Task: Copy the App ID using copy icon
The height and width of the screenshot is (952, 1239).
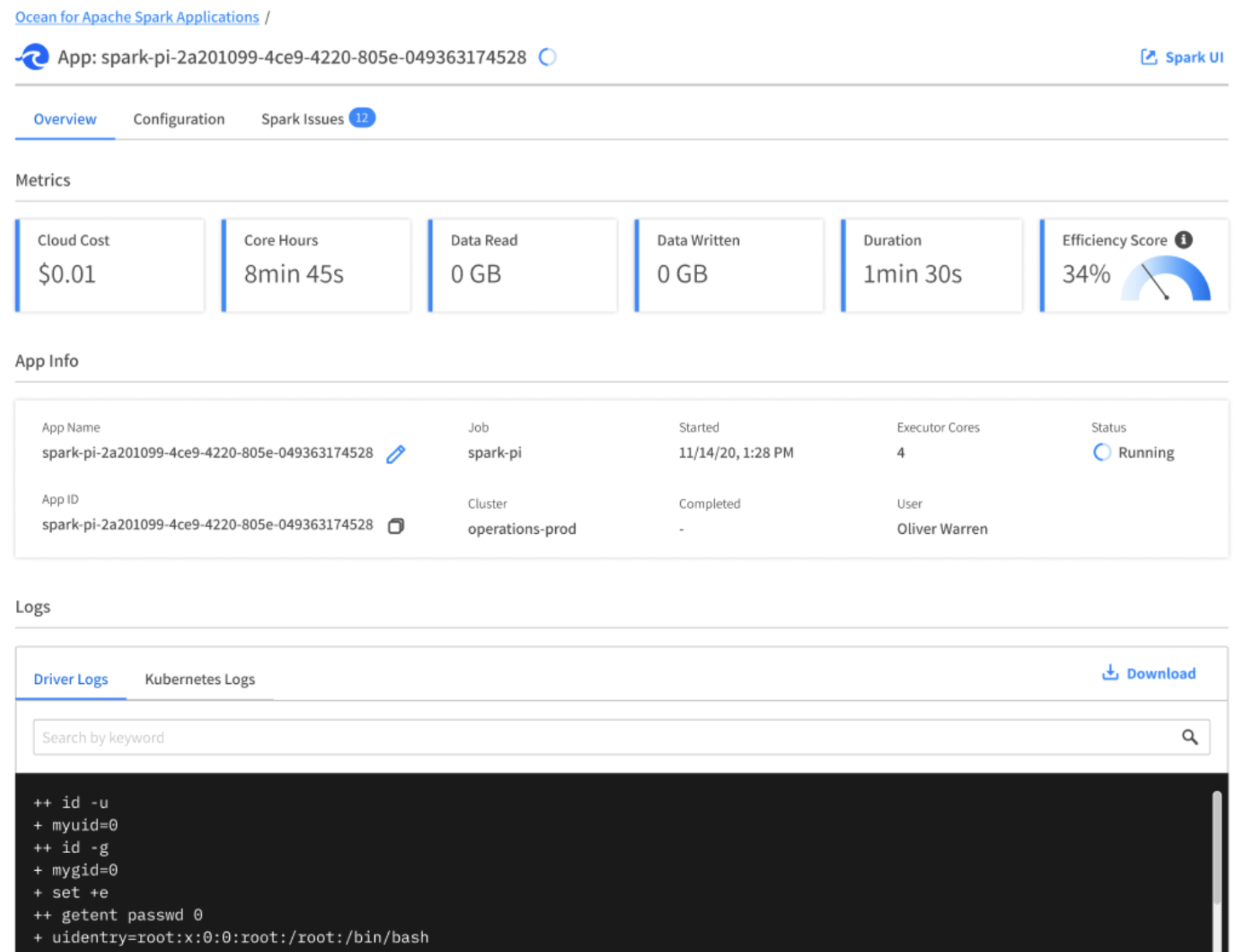Action: [395, 526]
